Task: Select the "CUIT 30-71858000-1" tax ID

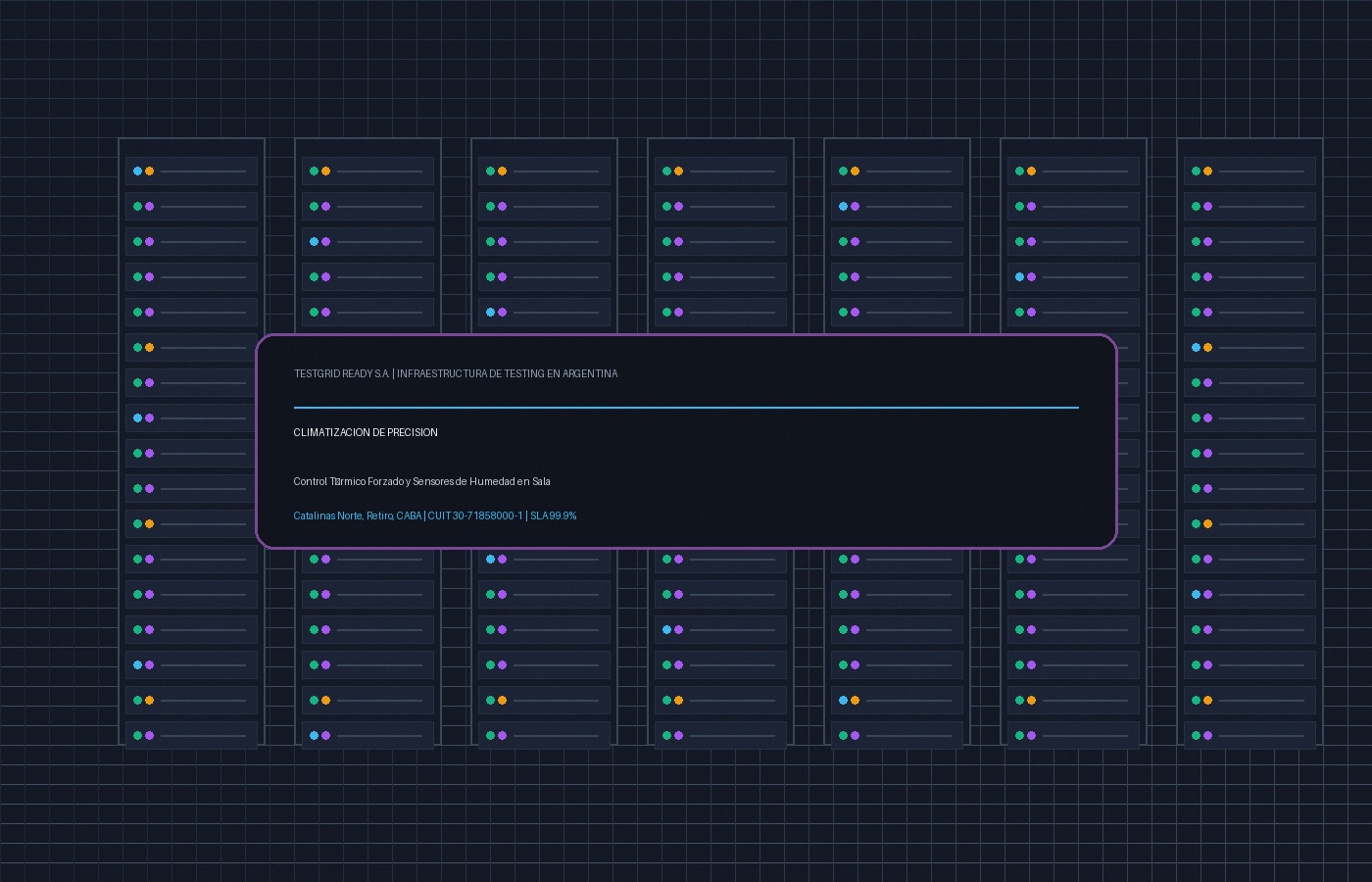Action: click(475, 515)
